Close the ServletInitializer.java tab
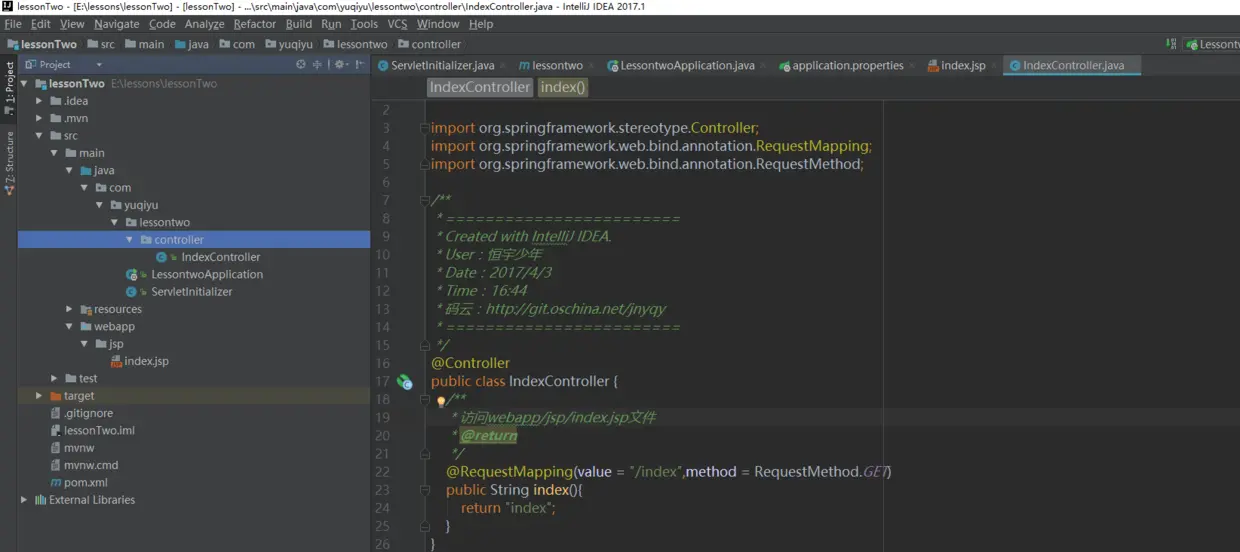 coord(505,66)
